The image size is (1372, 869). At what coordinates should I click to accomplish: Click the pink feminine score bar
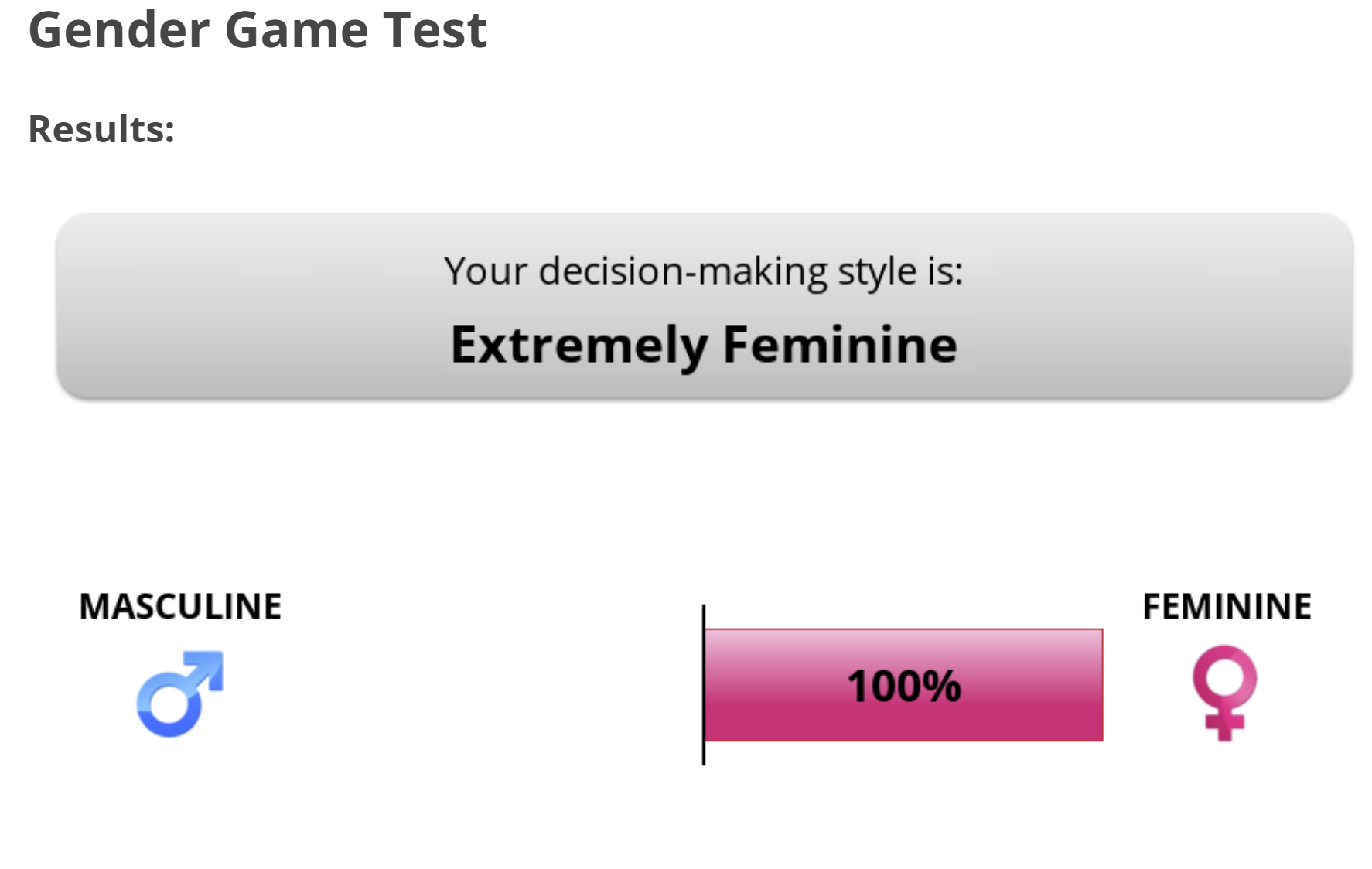coord(903,685)
